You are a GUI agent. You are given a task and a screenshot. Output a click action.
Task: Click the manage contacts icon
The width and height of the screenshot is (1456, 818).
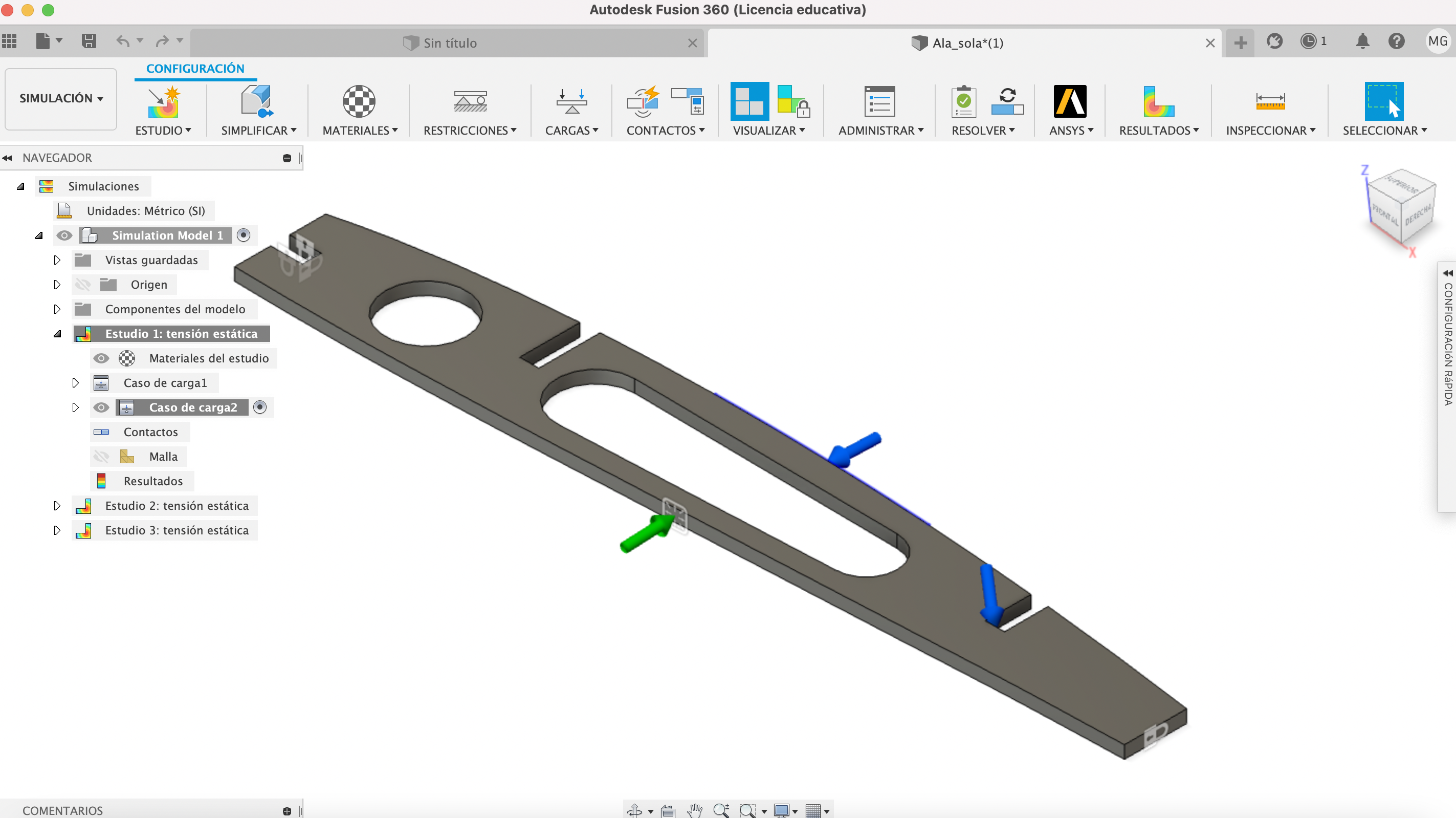[687, 102]
